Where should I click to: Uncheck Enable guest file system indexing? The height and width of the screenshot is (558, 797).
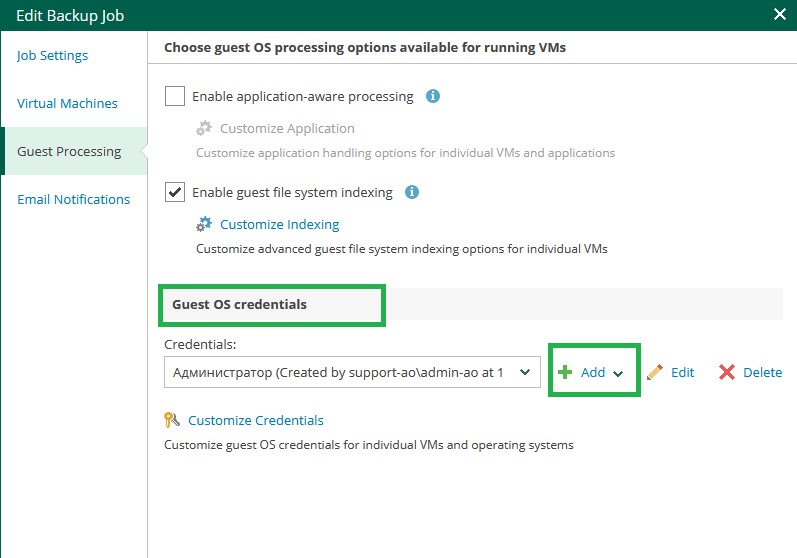pyautogui.click(x=175, y=192)
